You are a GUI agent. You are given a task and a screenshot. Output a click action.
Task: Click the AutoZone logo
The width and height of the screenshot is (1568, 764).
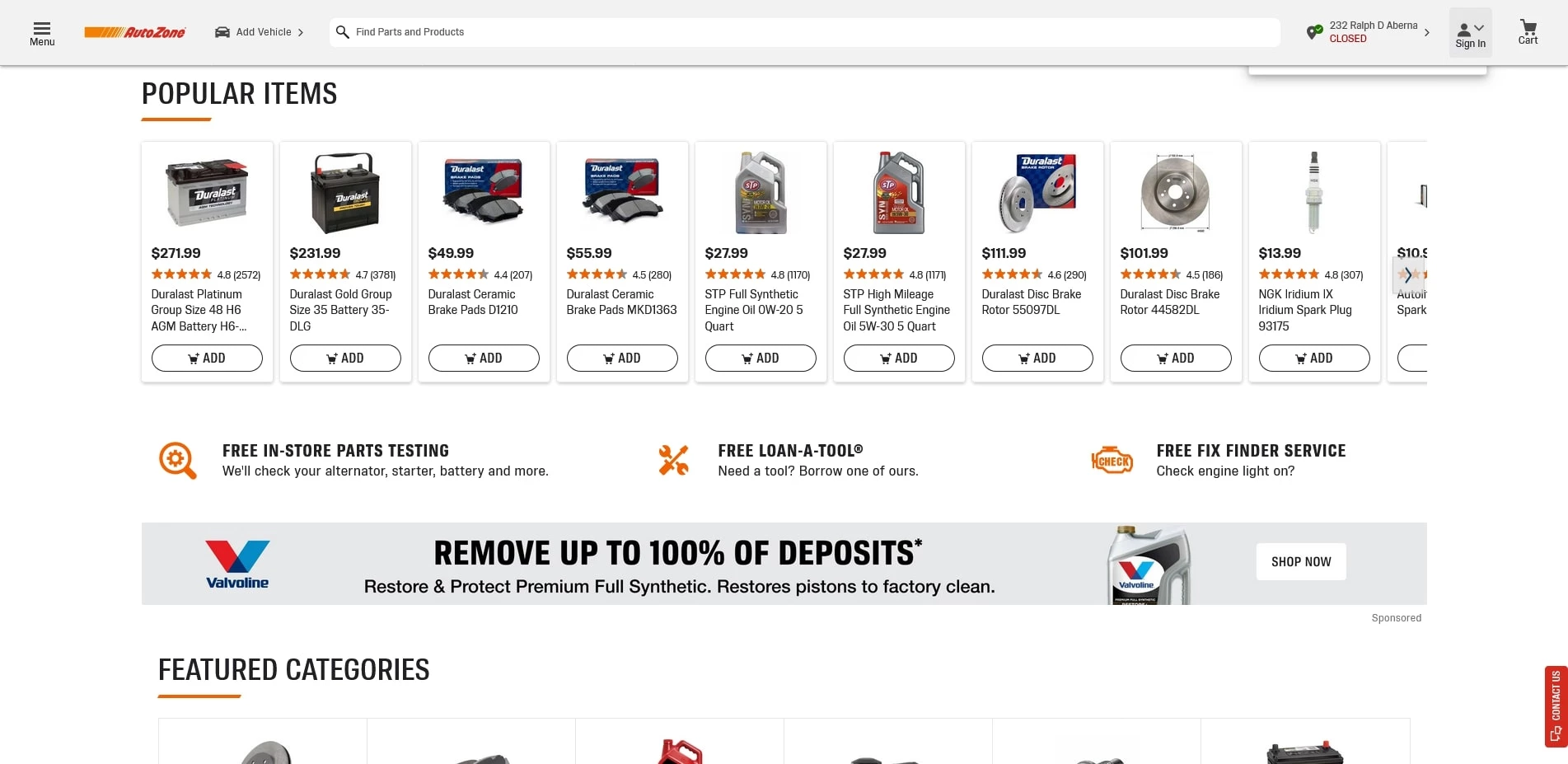(x=136, y=32)
